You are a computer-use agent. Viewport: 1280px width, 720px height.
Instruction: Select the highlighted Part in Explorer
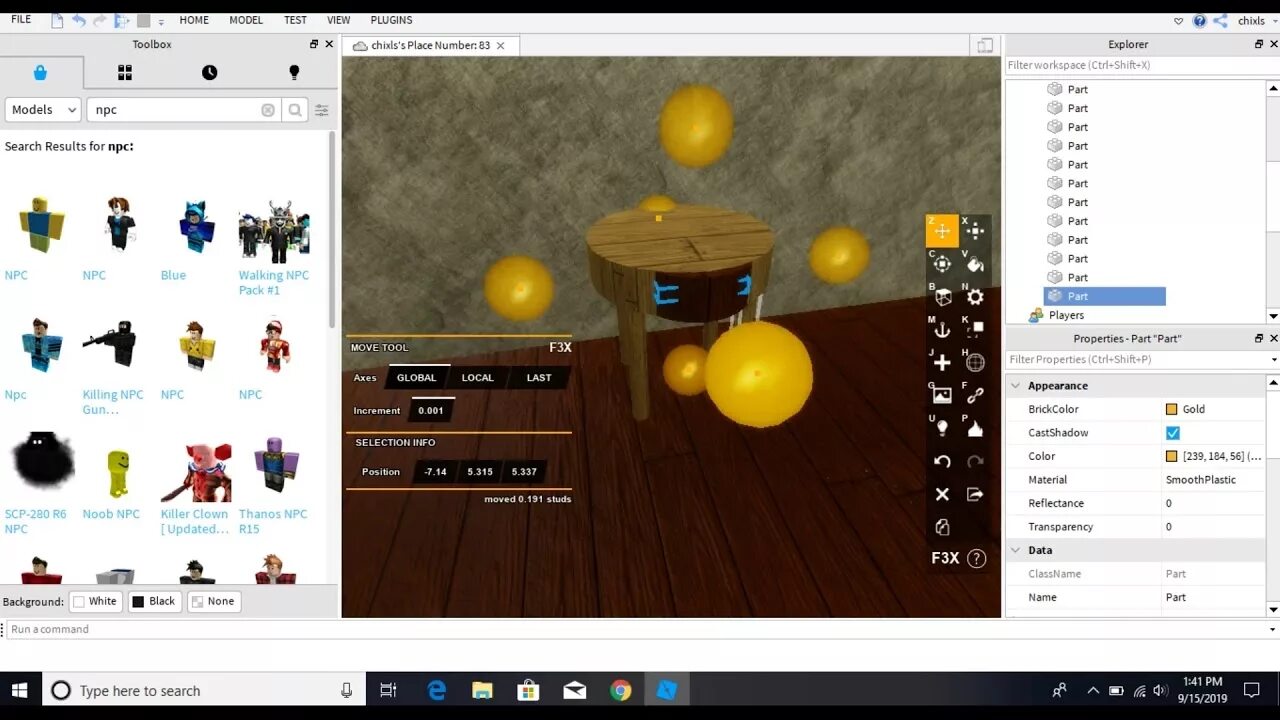click(1105, 296)
